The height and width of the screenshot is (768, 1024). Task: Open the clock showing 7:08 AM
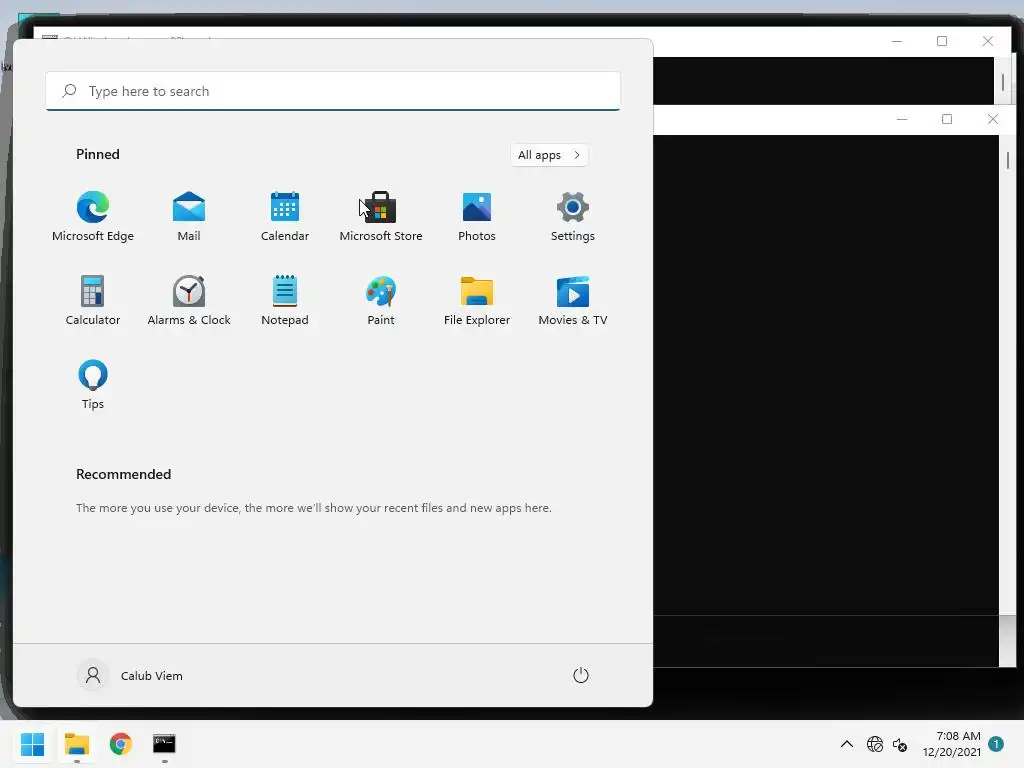click(x=952, y=744)
